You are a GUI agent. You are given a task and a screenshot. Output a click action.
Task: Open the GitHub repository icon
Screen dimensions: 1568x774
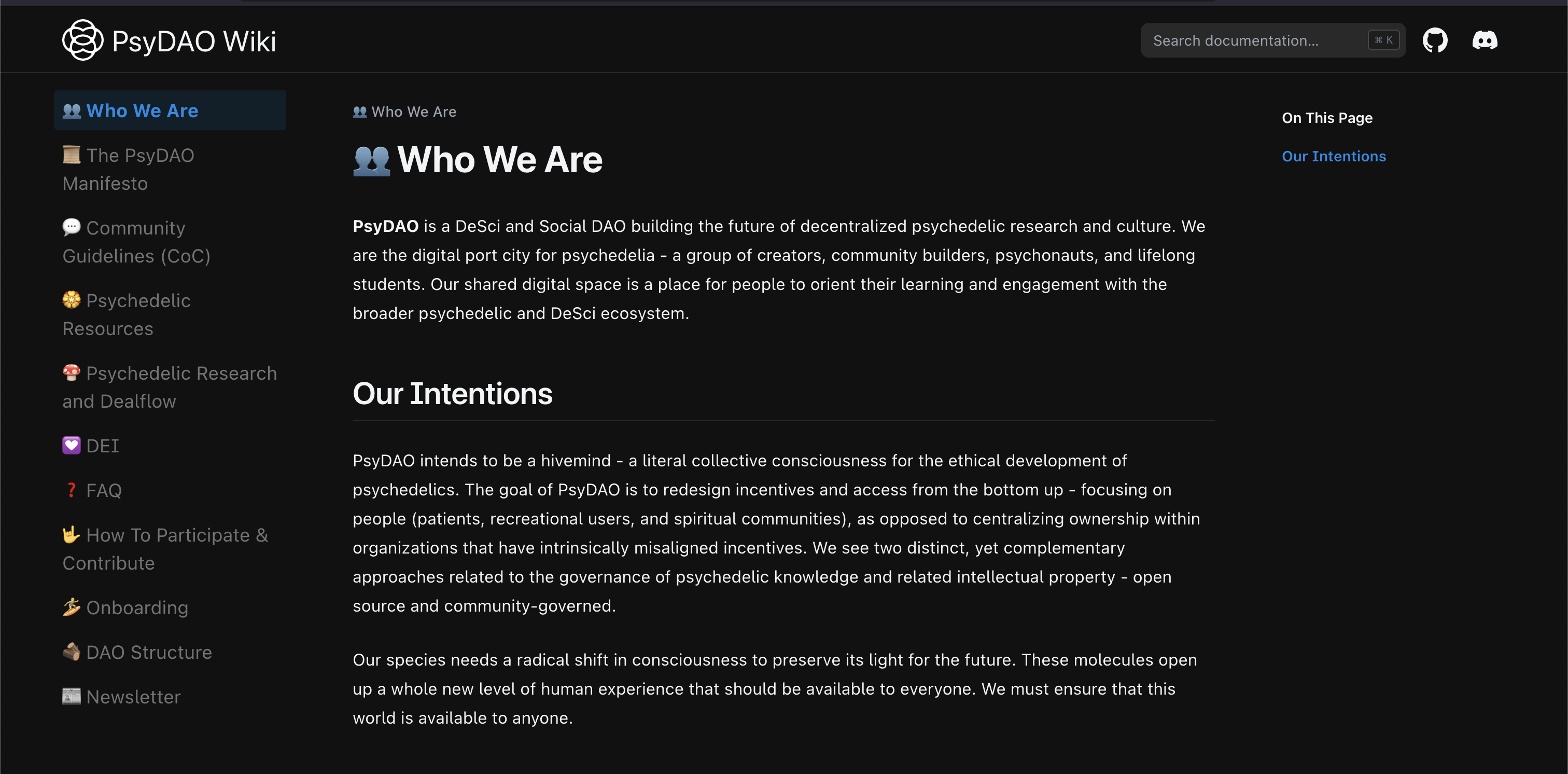[x=1435, y=39]
